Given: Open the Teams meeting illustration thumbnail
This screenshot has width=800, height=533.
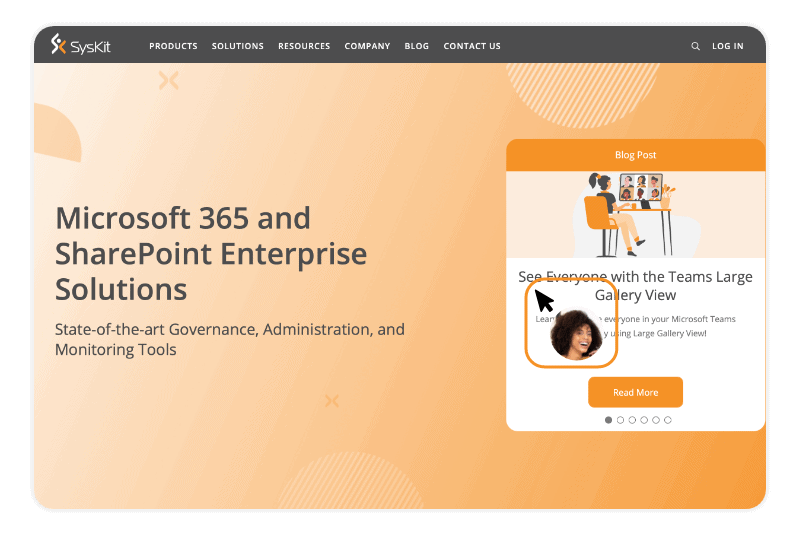Looking at the screenshot, I should tap(635, 215).
